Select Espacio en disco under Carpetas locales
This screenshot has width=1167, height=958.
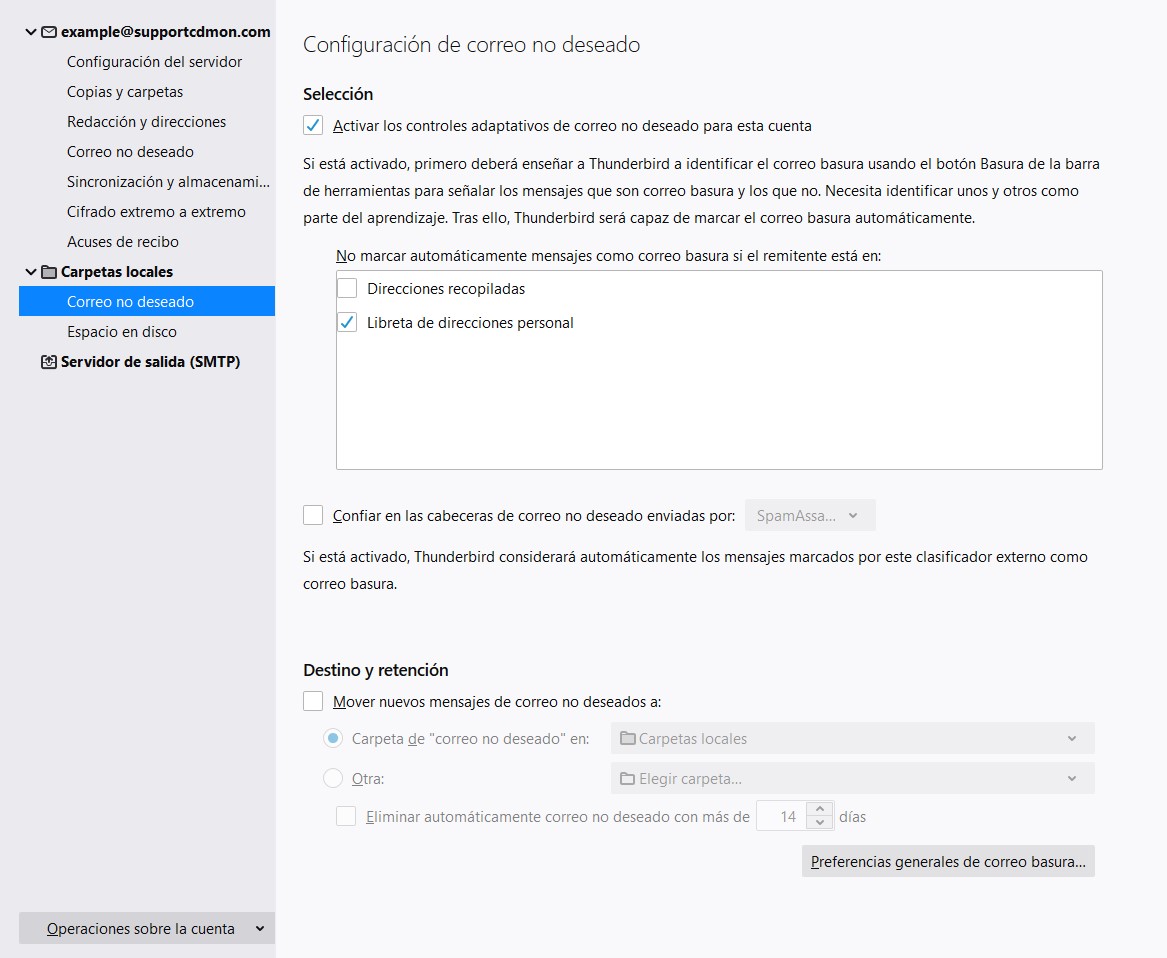point(122,332)
